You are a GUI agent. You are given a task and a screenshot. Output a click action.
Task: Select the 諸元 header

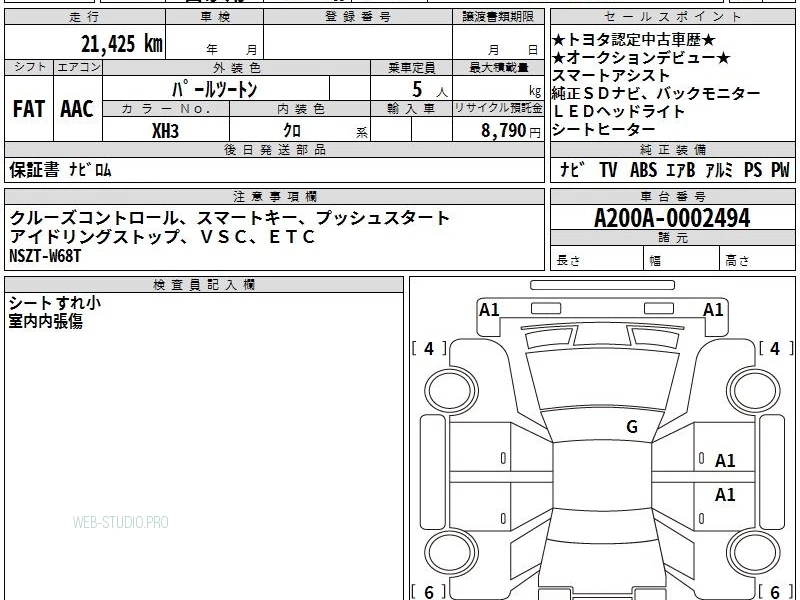(x=672, y=238)
